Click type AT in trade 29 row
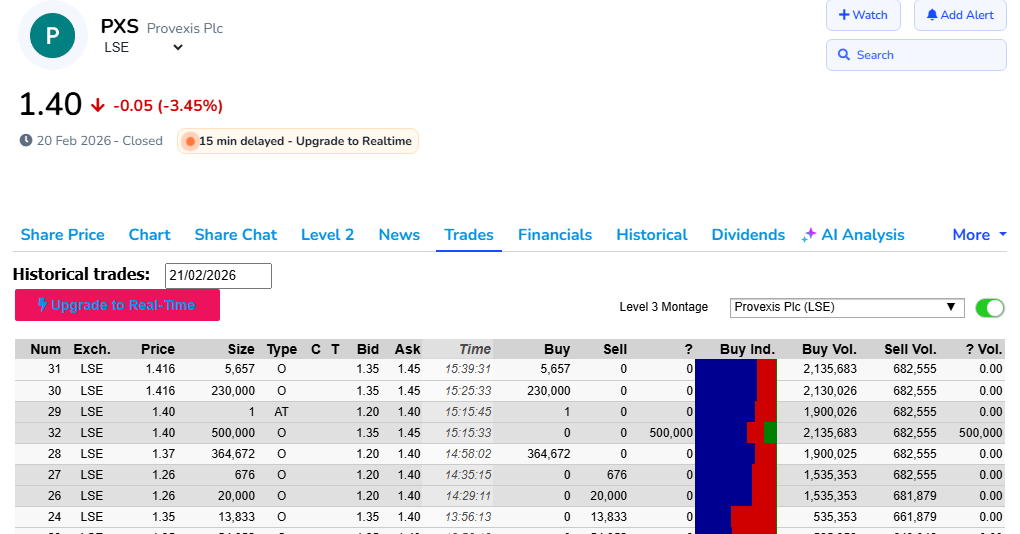 click(x=281, y=412)
